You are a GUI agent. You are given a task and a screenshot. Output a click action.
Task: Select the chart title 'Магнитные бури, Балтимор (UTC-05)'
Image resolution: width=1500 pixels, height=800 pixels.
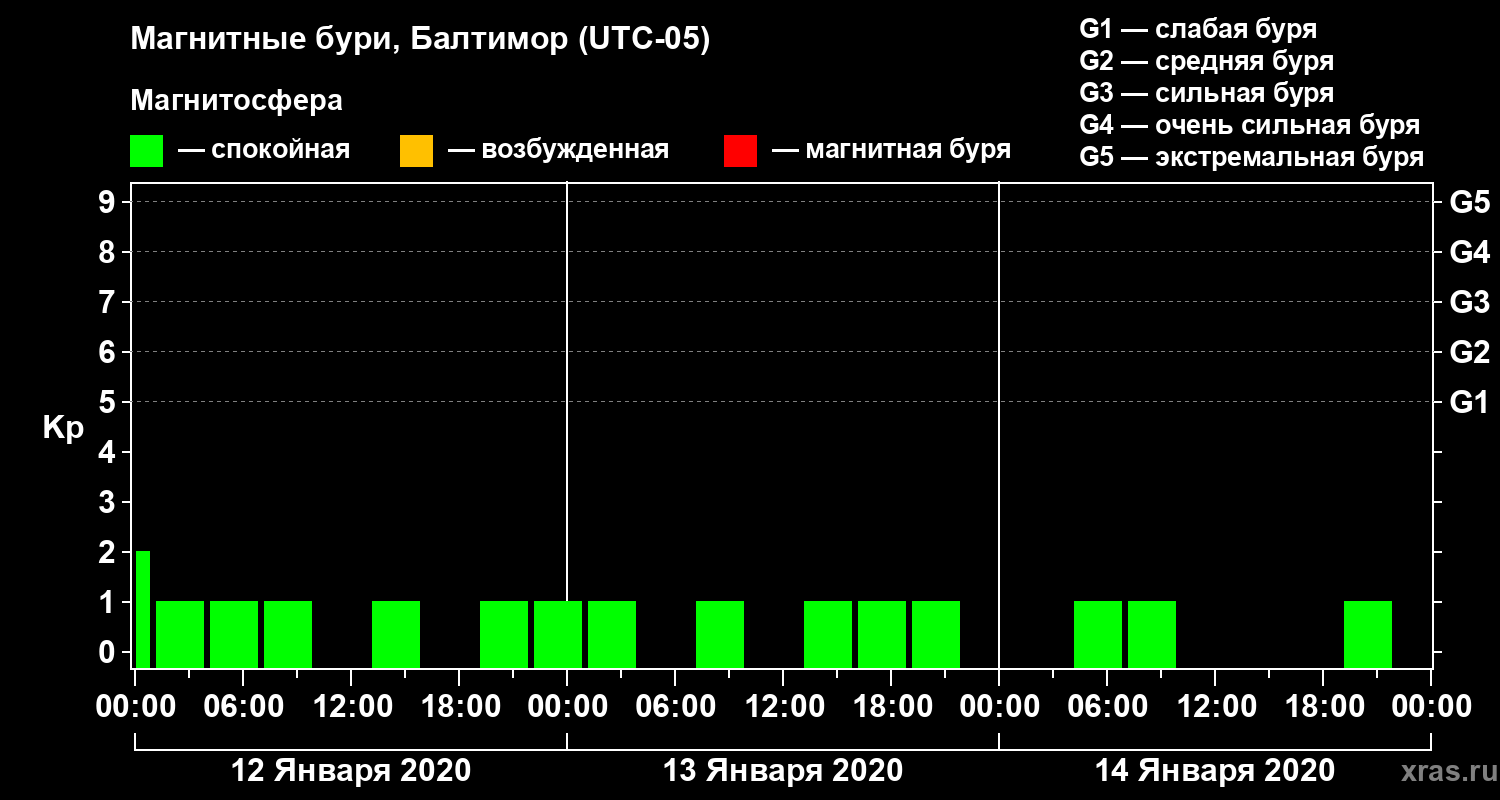pyautogui.click(x=420, y=40)
